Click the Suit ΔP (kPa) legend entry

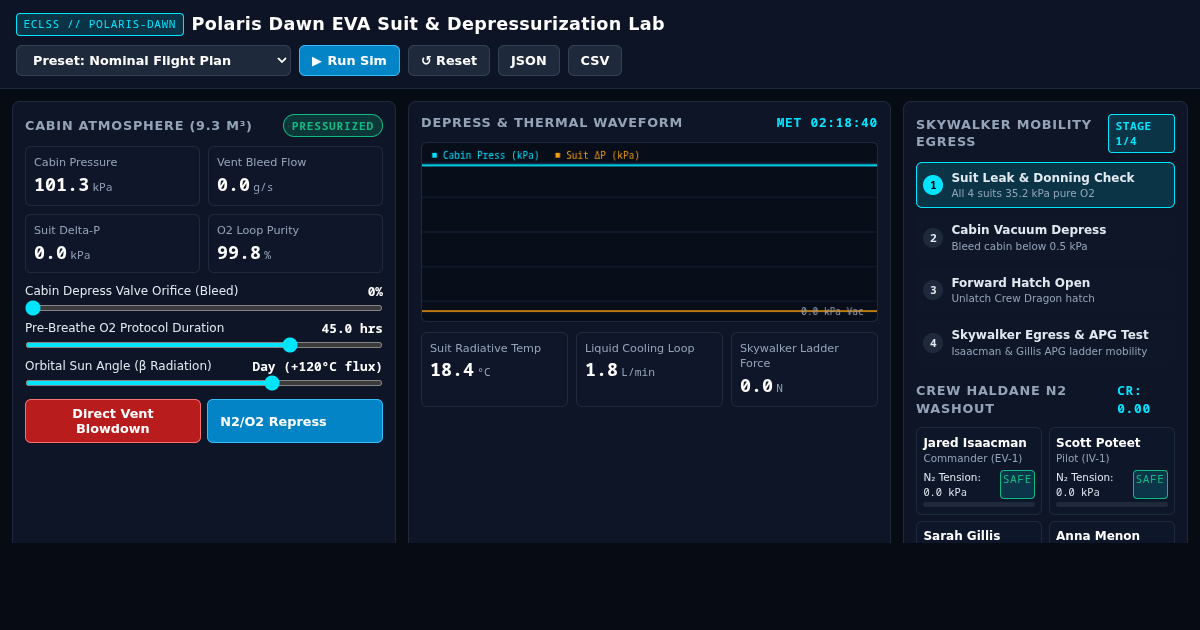(x=598, y=155)
